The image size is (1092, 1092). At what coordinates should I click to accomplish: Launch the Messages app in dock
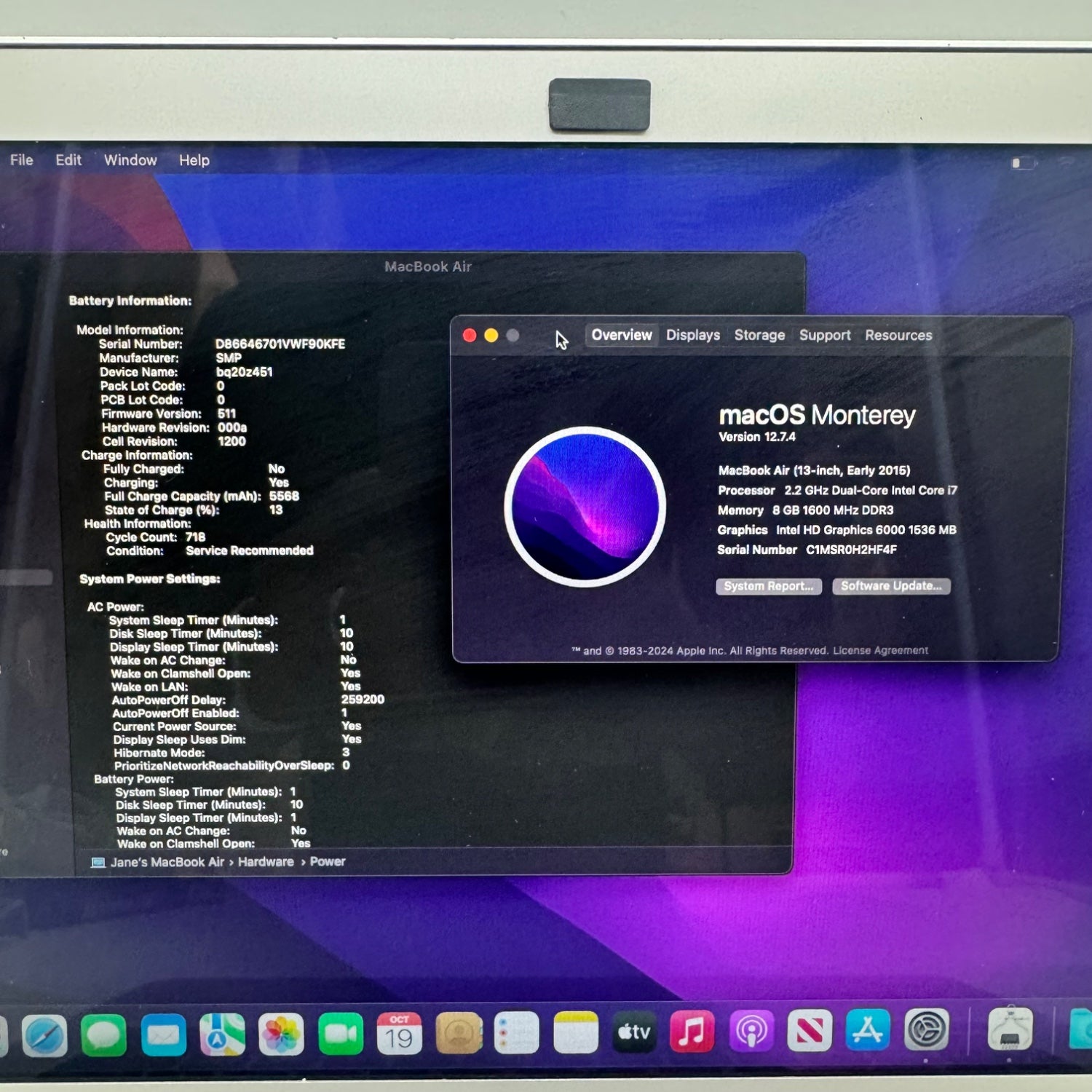pos(103,1034)
